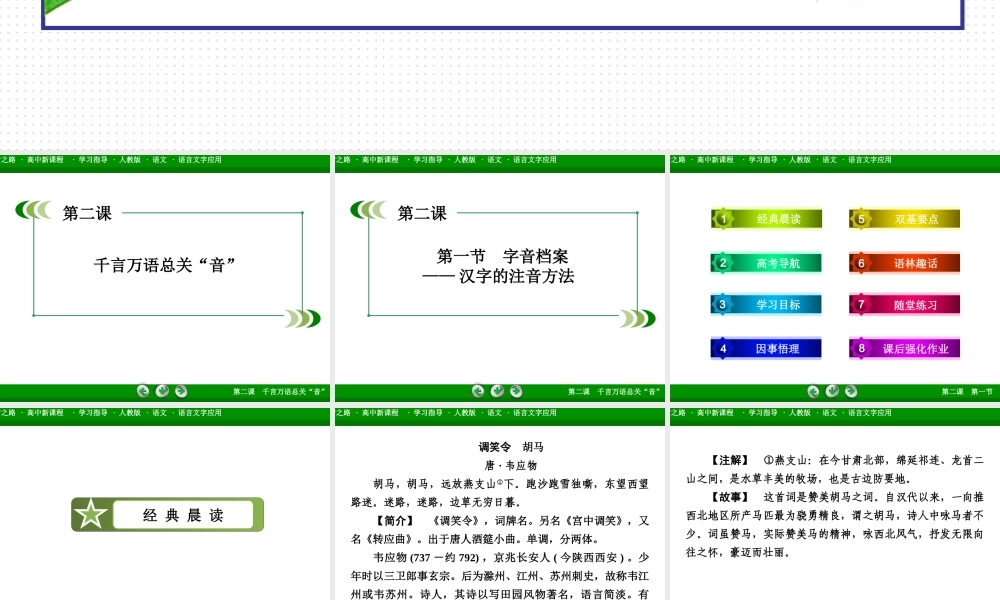Click the forward arrow icon on the 字音档案 slide
Screen dimensions: 1000x600
tap(516, 391)
